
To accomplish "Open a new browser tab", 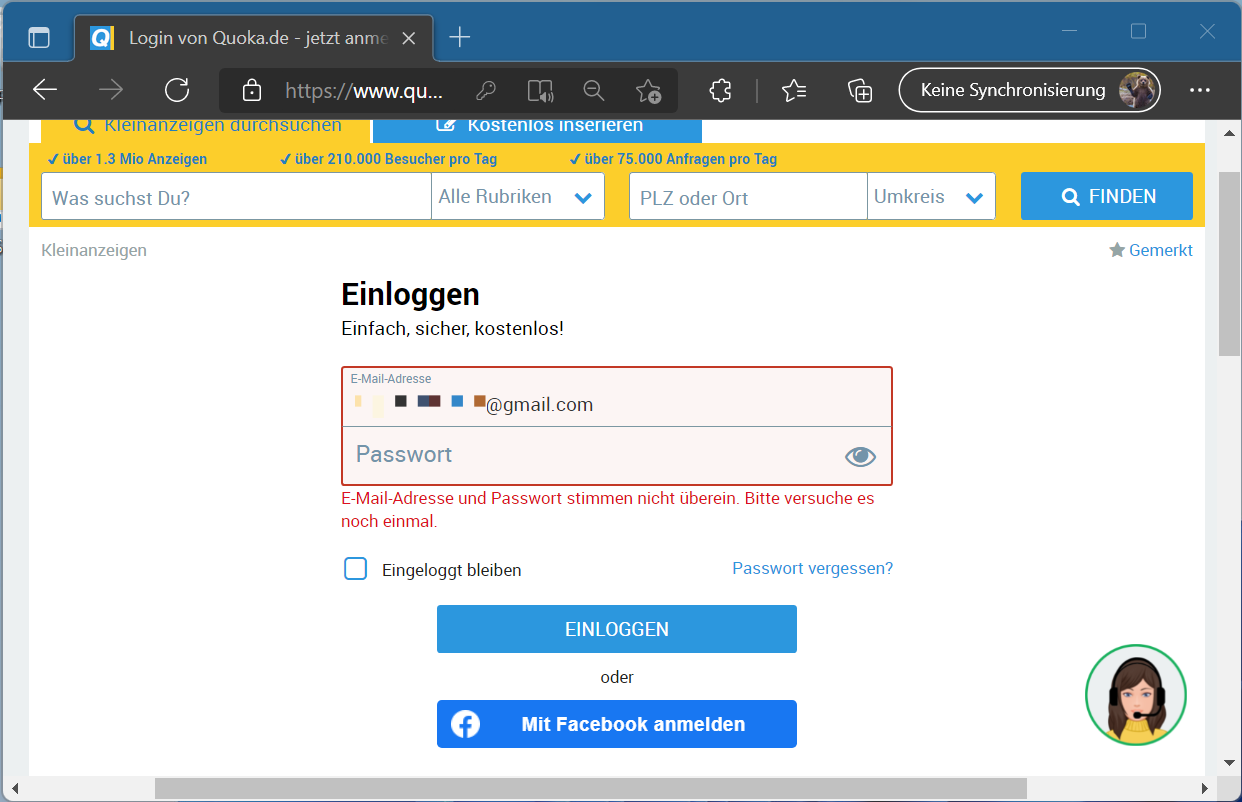I will [x=459, y=38].
